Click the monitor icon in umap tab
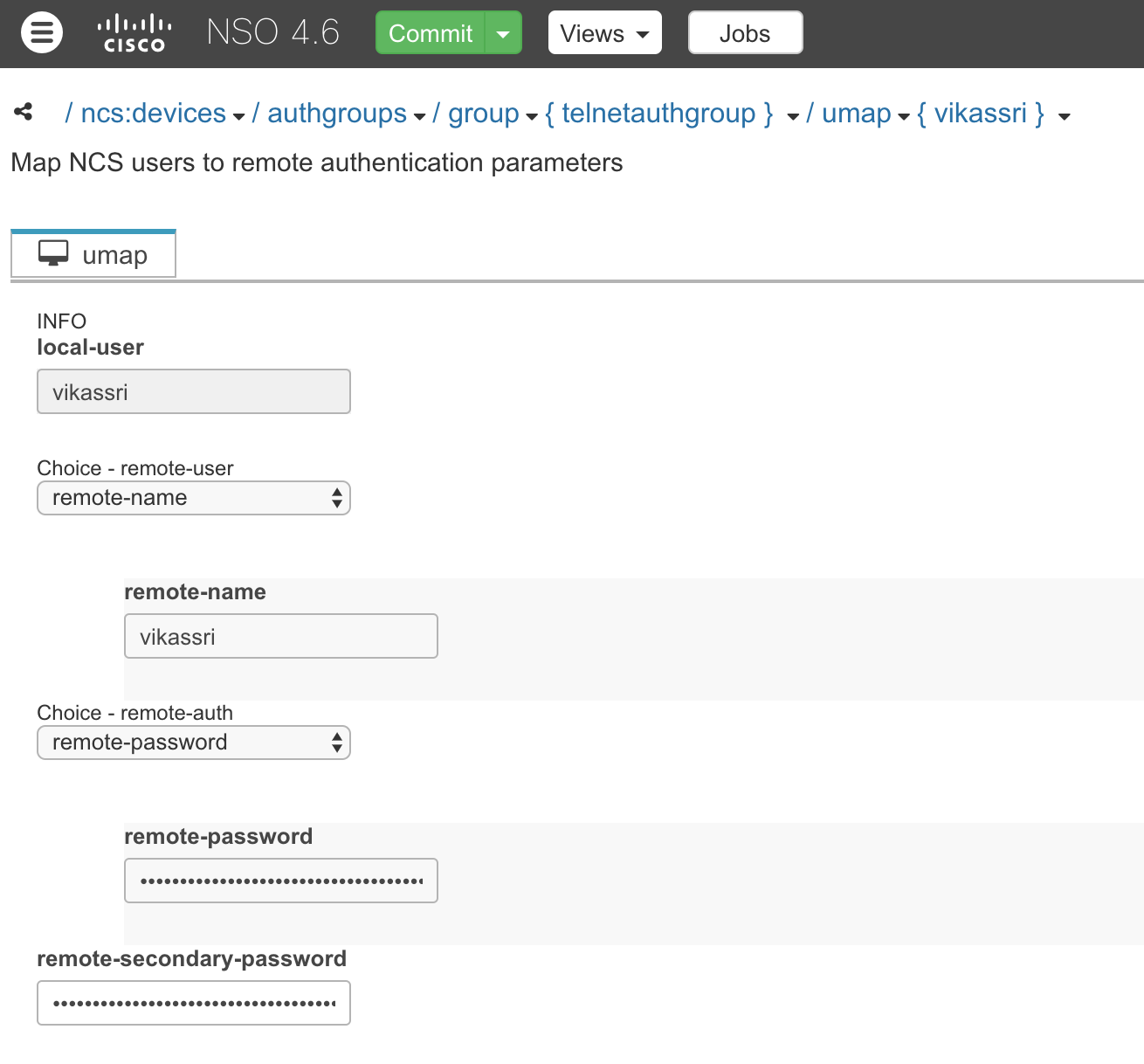The height and width of the screenshot is (1064, 1144). pyautogui.click(x=53, y=254)
